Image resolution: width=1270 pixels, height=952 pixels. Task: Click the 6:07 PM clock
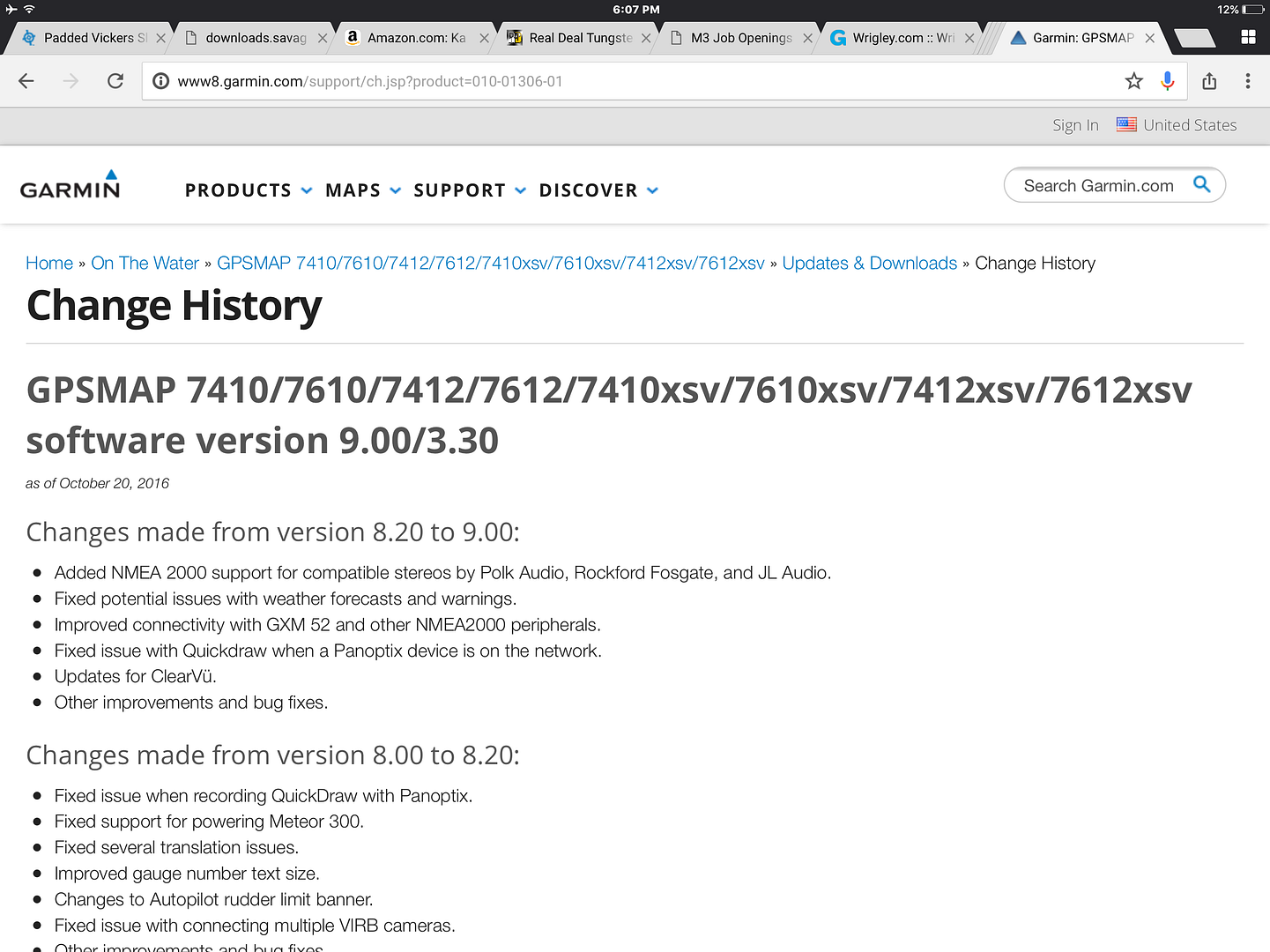click(636, 10)
